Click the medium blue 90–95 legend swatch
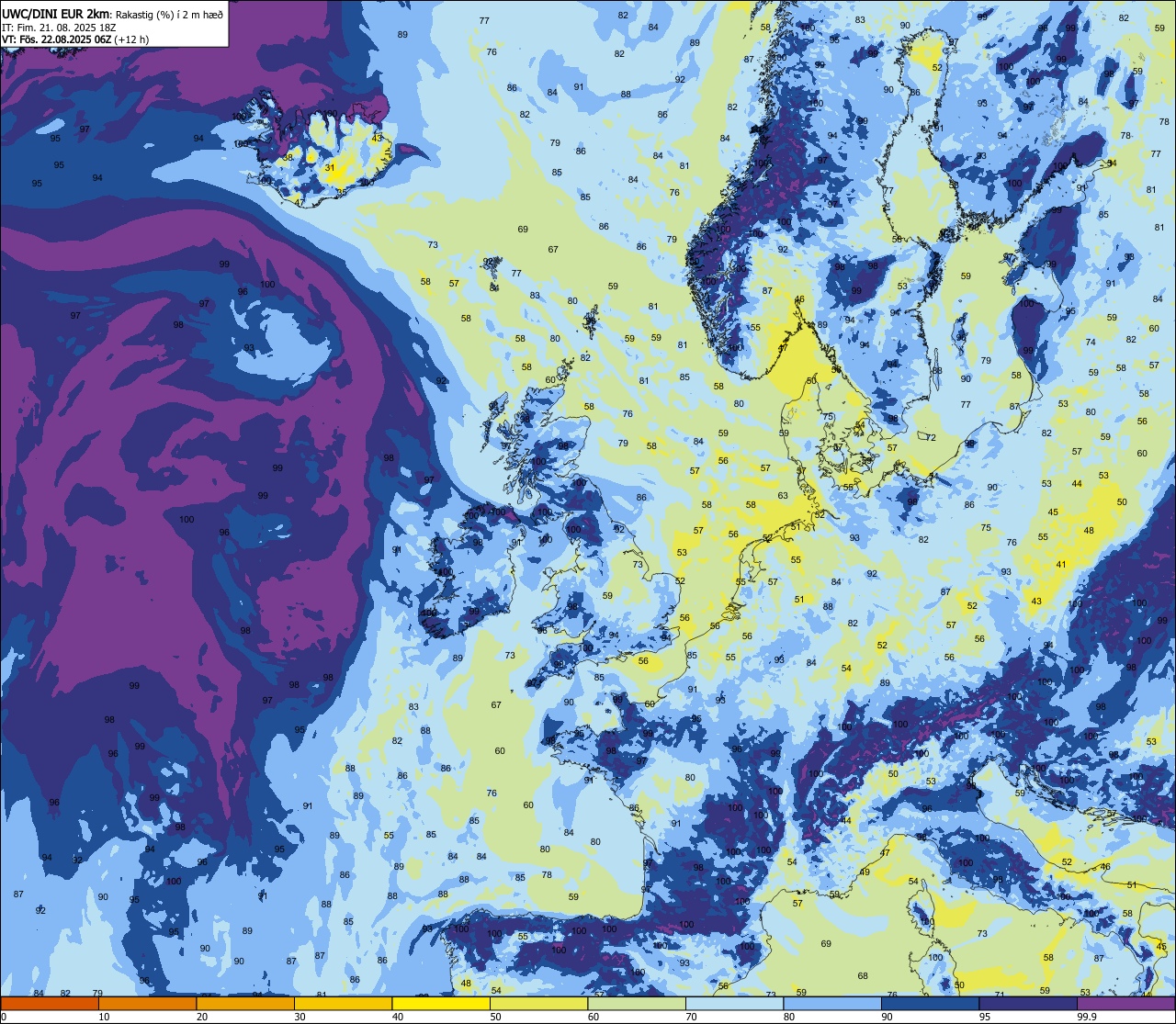This screenshot has height=1024, width=1176. point(930,1003)
